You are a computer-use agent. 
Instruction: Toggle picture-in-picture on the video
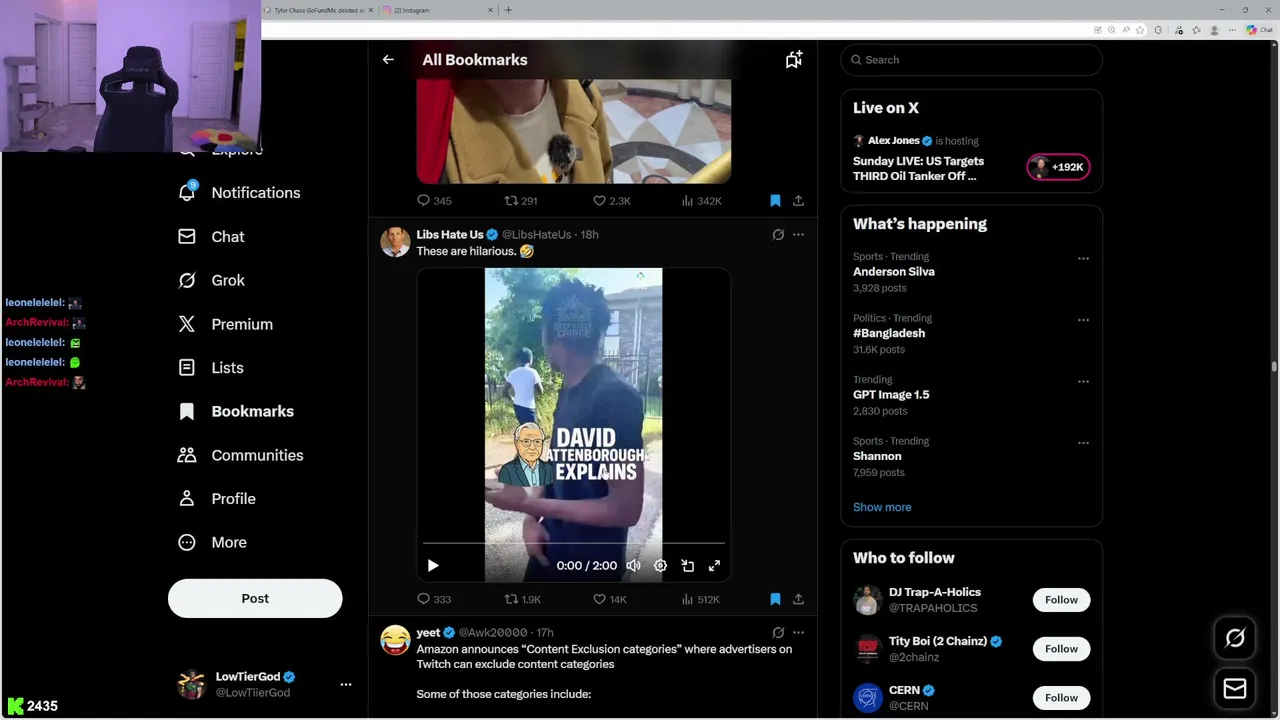pyautogui.click(x=687, y=566)
